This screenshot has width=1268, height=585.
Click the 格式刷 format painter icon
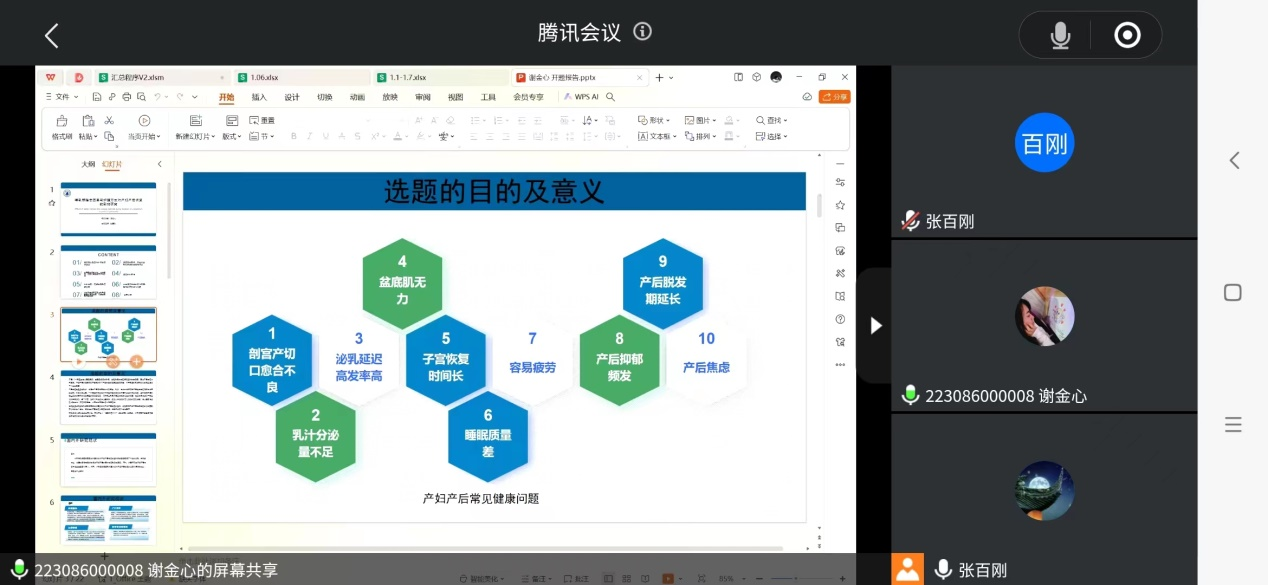[62, 121]
